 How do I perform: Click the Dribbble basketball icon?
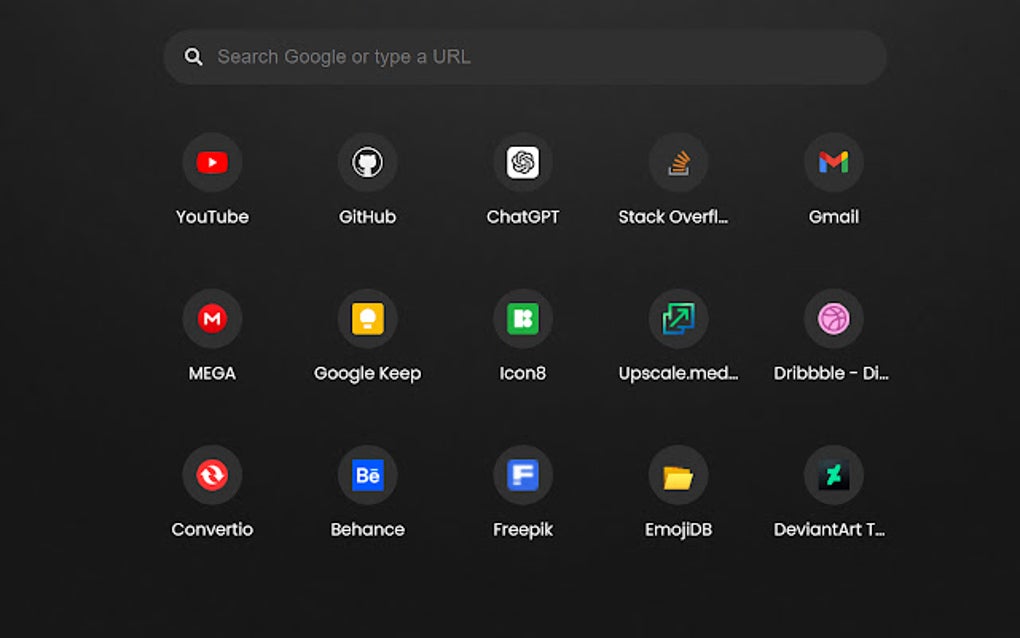833,318
